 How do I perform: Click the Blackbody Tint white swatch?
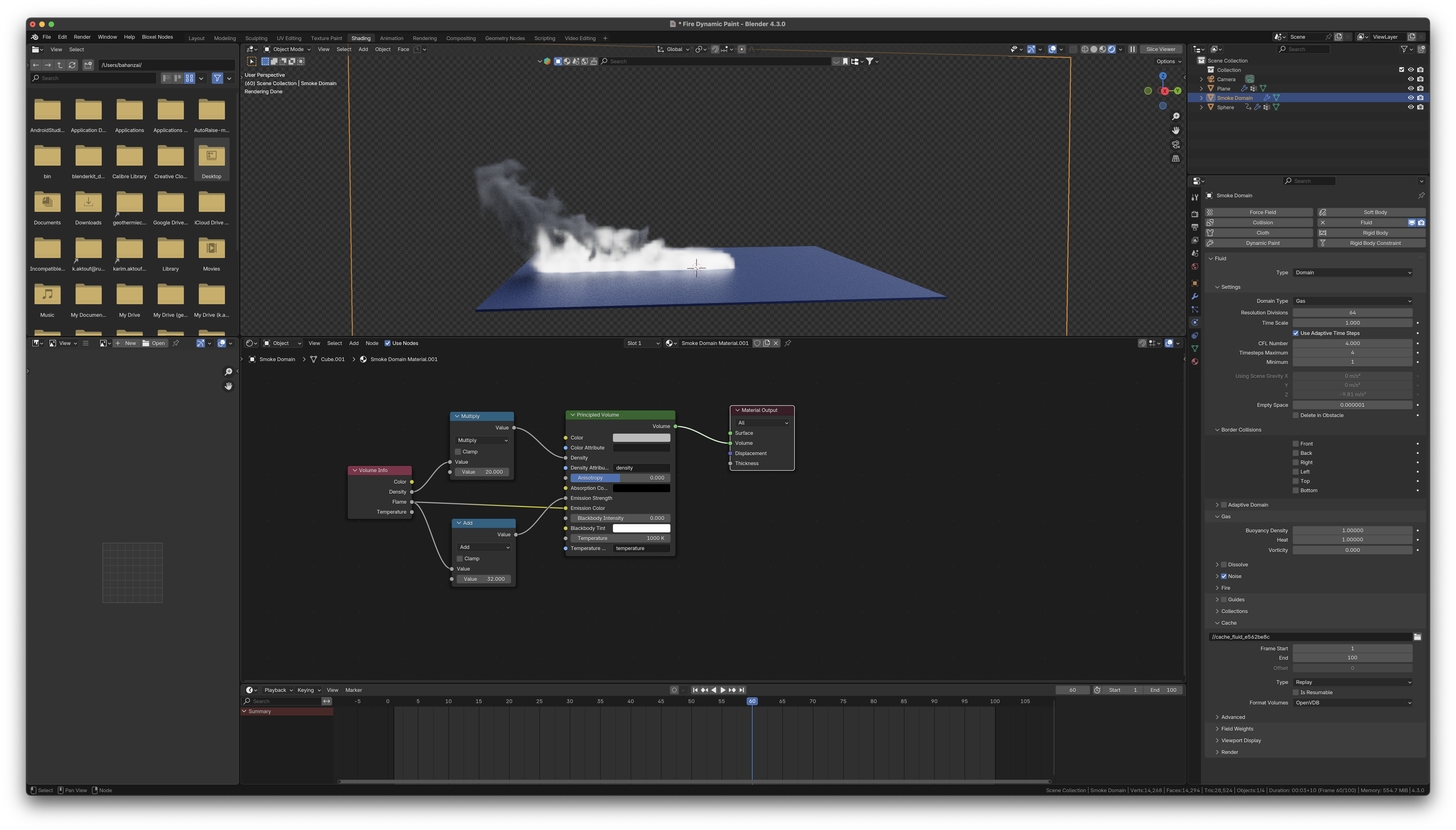(641, 528)
